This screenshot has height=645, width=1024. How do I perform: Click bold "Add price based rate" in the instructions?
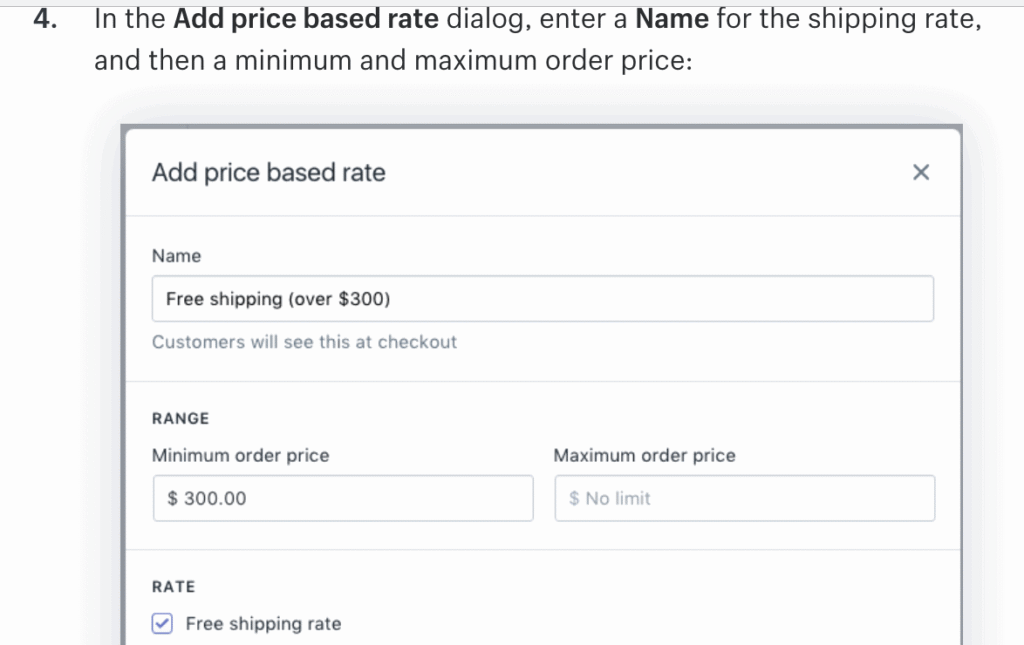305,20
